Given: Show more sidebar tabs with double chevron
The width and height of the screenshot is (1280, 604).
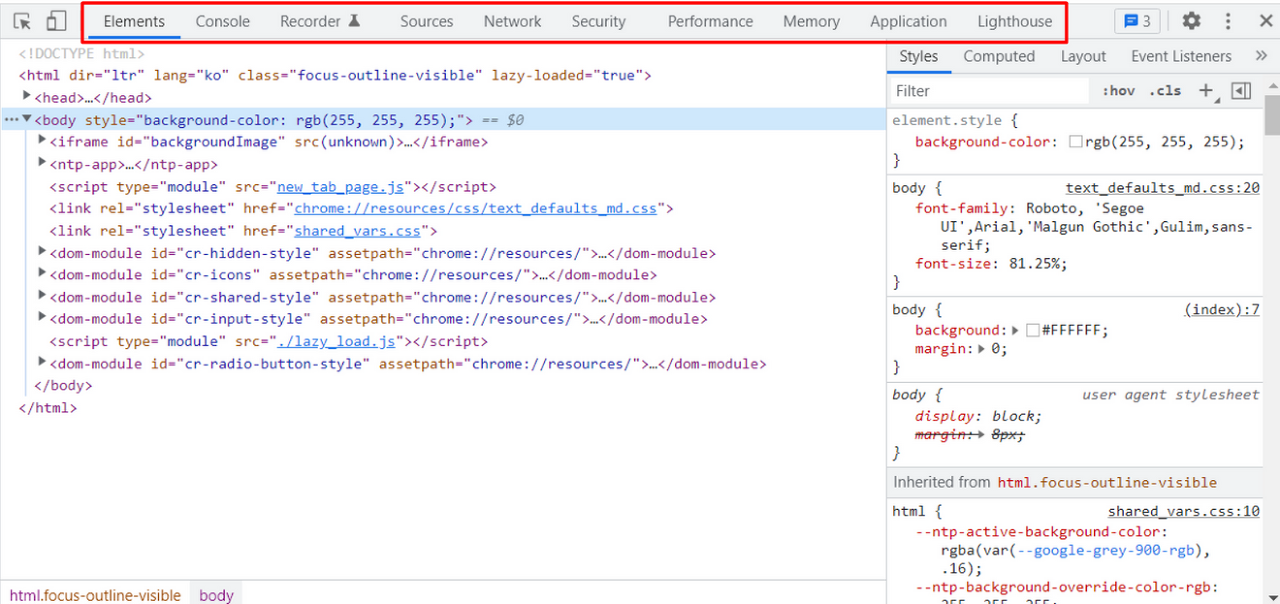Looking at the screenshot, I should pyautogui.click(x=1262, y=56).
